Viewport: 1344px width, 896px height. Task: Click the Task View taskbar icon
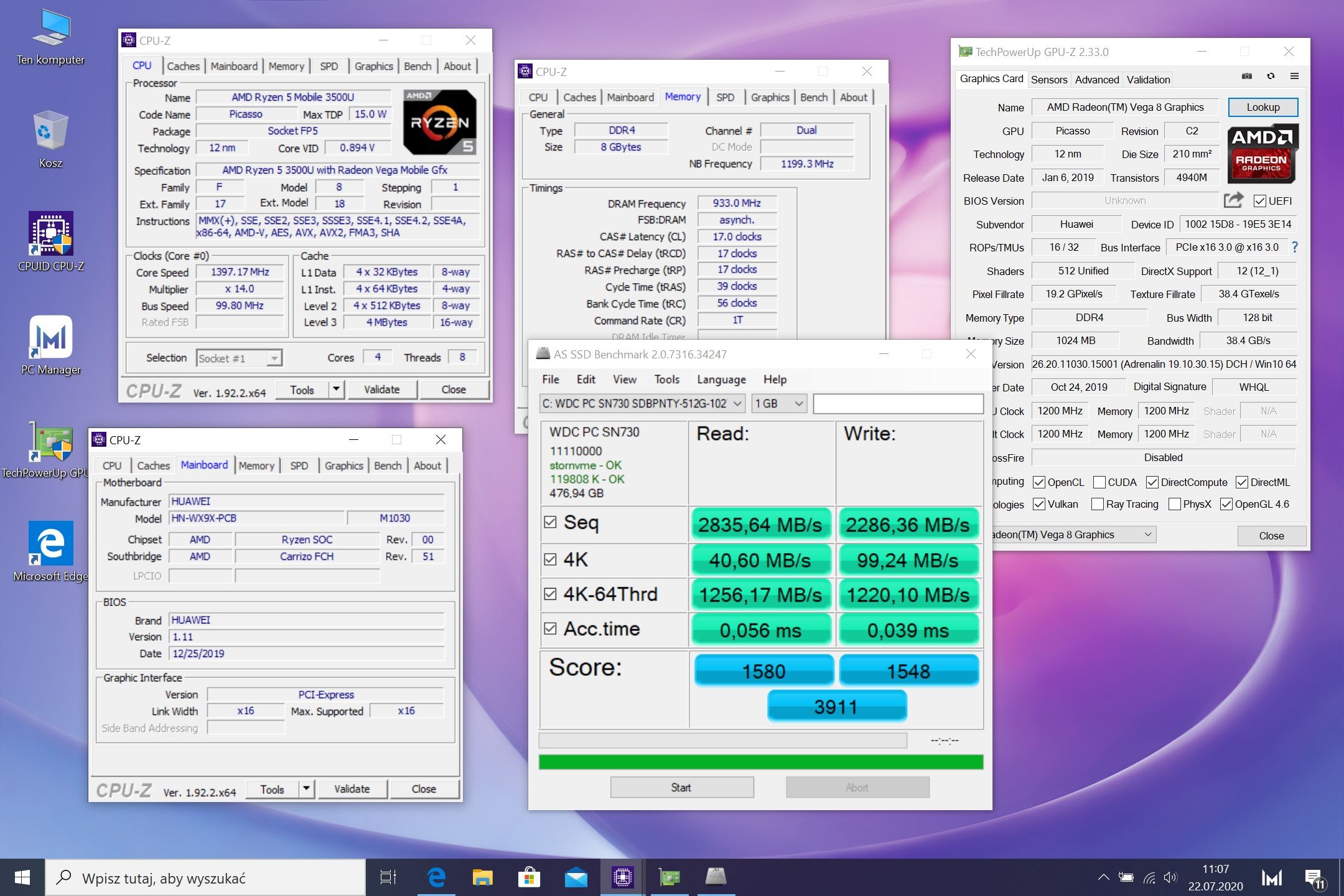click(x=388, y=877)
